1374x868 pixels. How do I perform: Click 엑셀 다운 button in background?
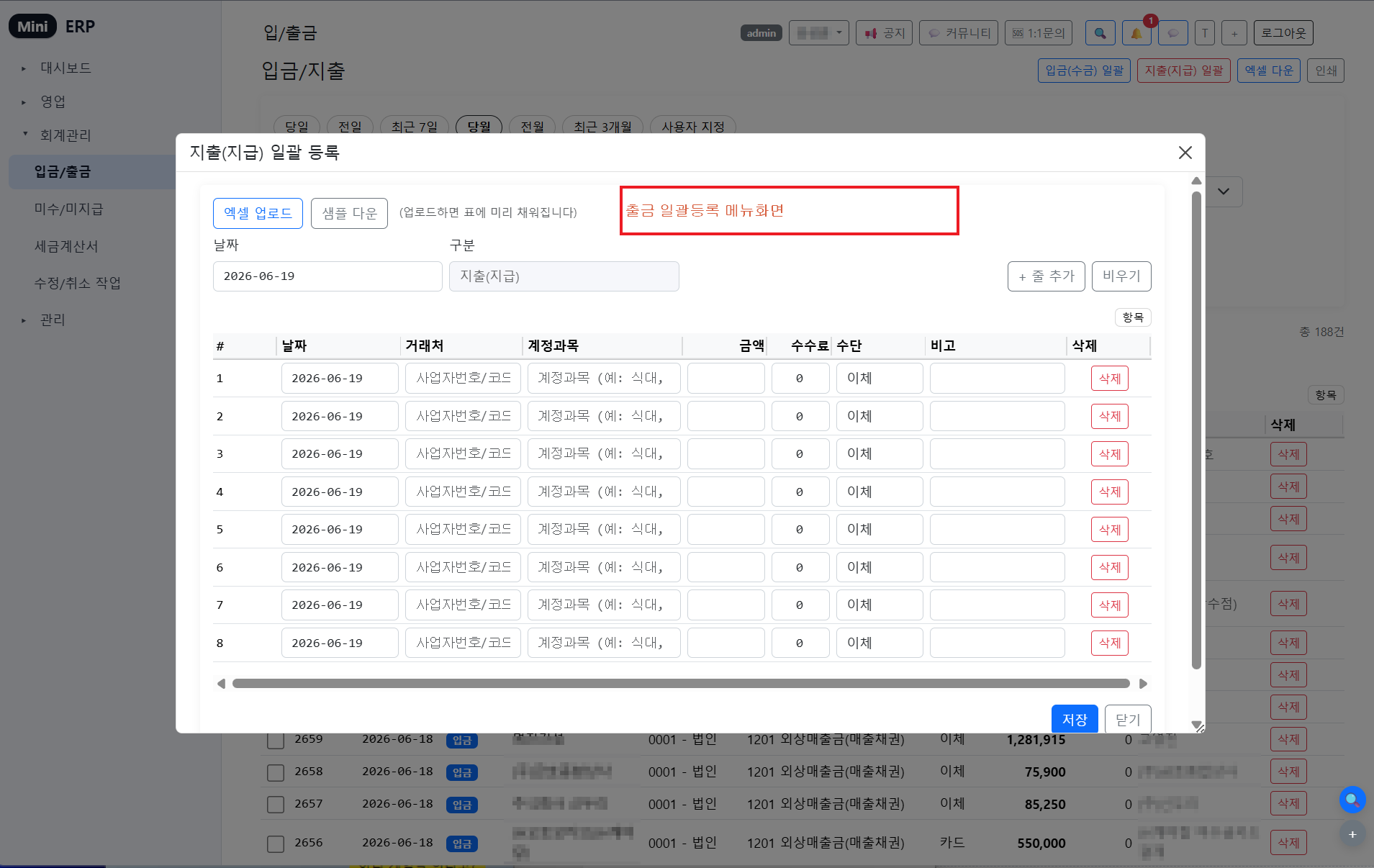(x=1269, y=71)
